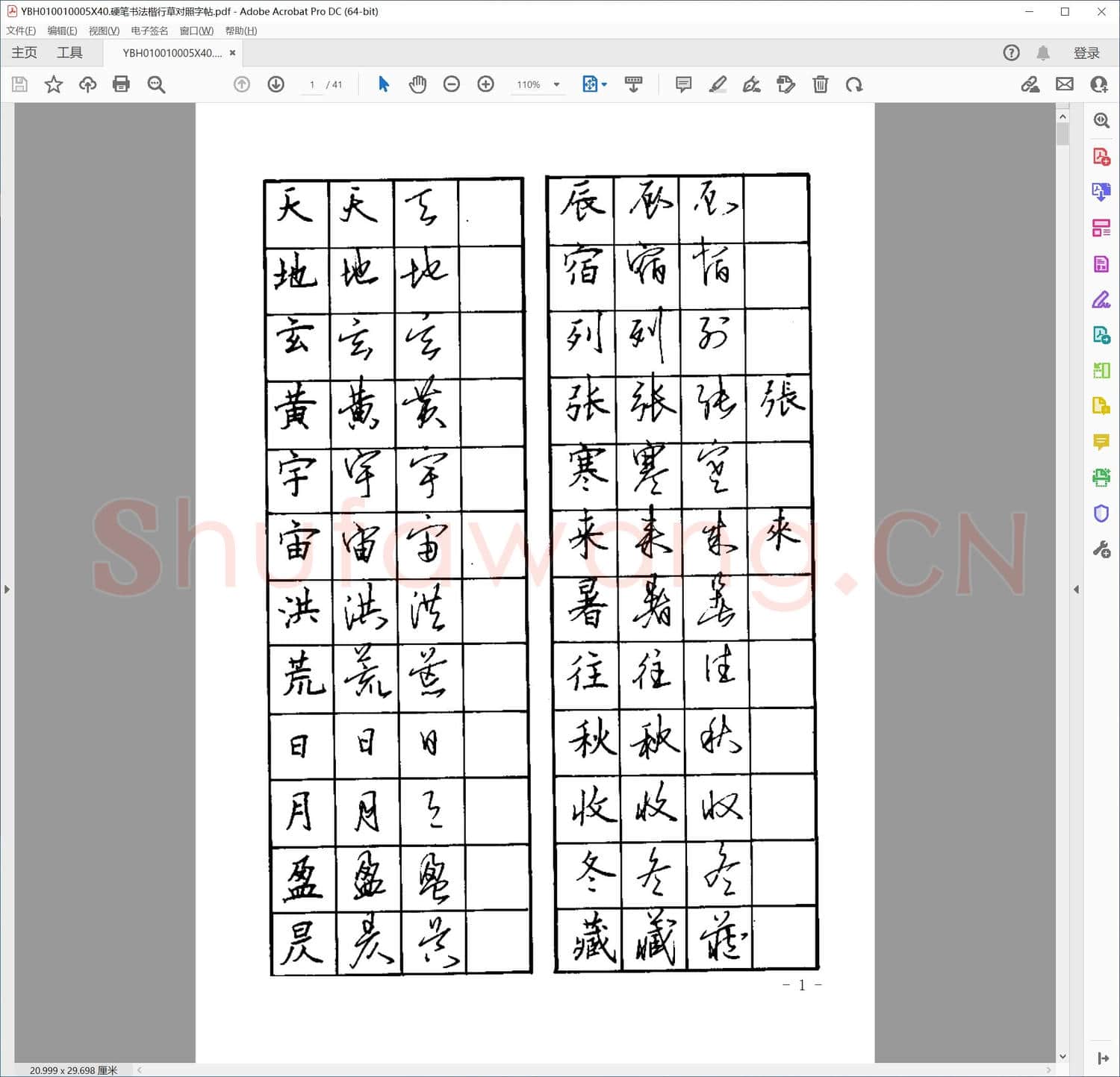This screenshot has height=1077, width=1120.
Task: Expand the left navigation pane arrow
Action: click(7, 589)
